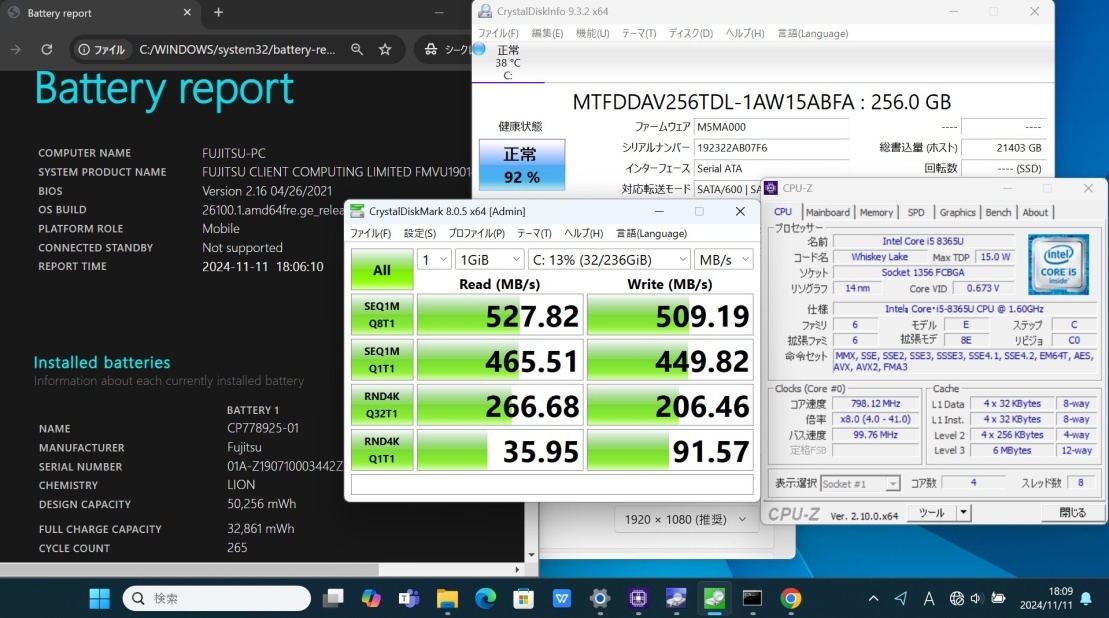Open the 1920 × 1080 resolution dropdown

[685, 520]
